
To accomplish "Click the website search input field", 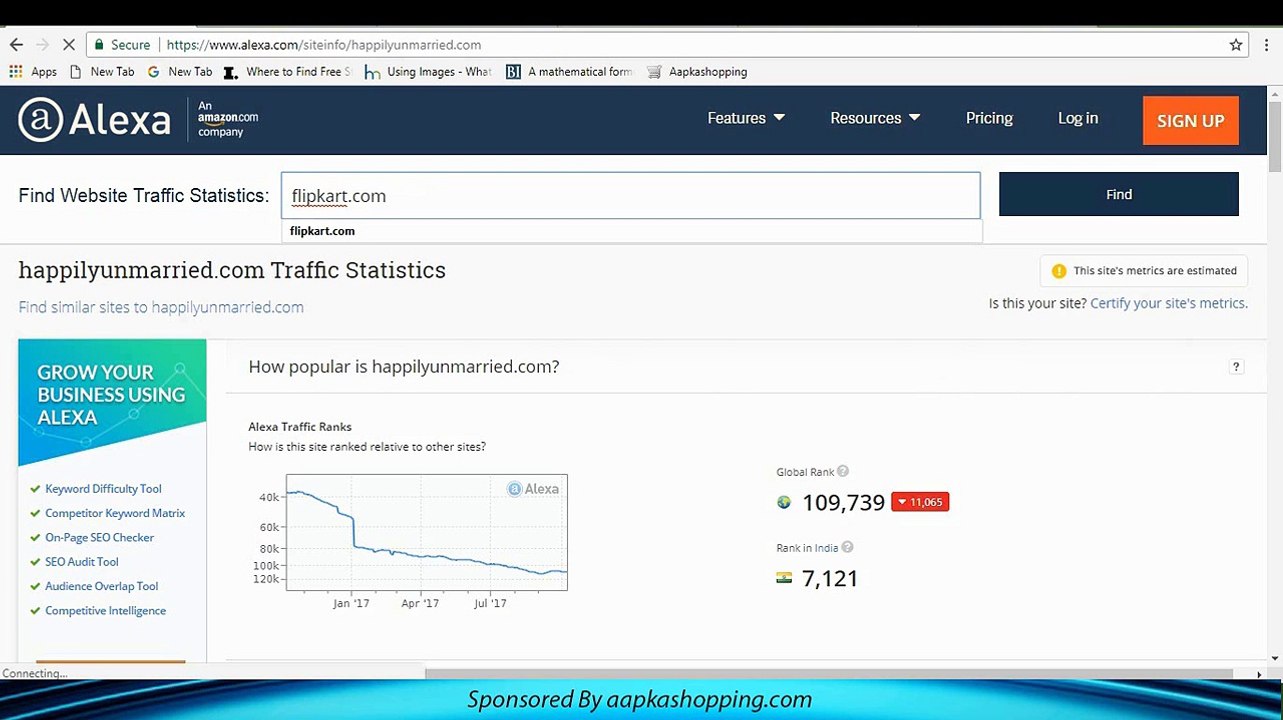I will [x=630, y=195].
